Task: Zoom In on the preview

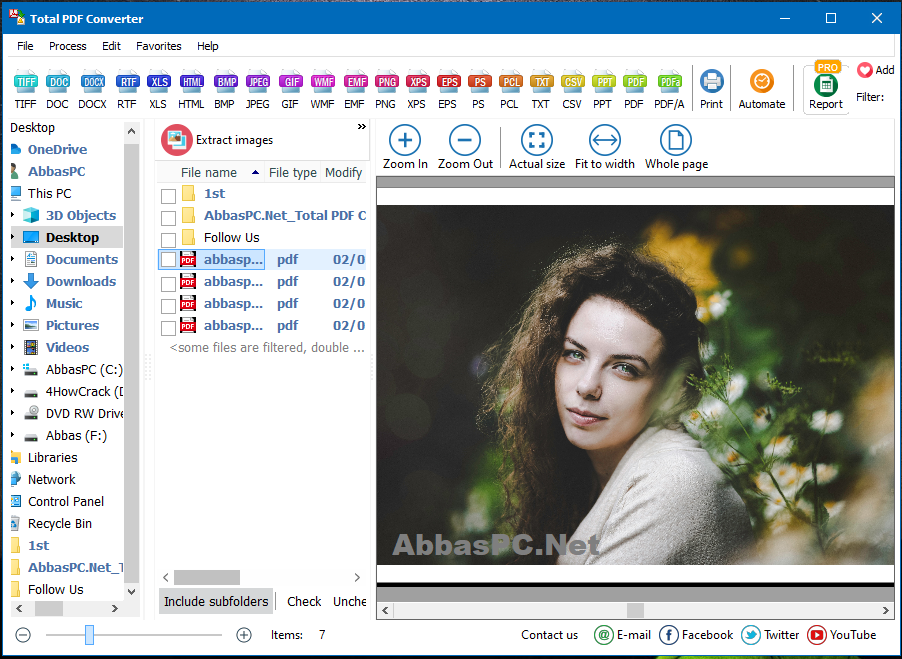Action: coord(405,147)
